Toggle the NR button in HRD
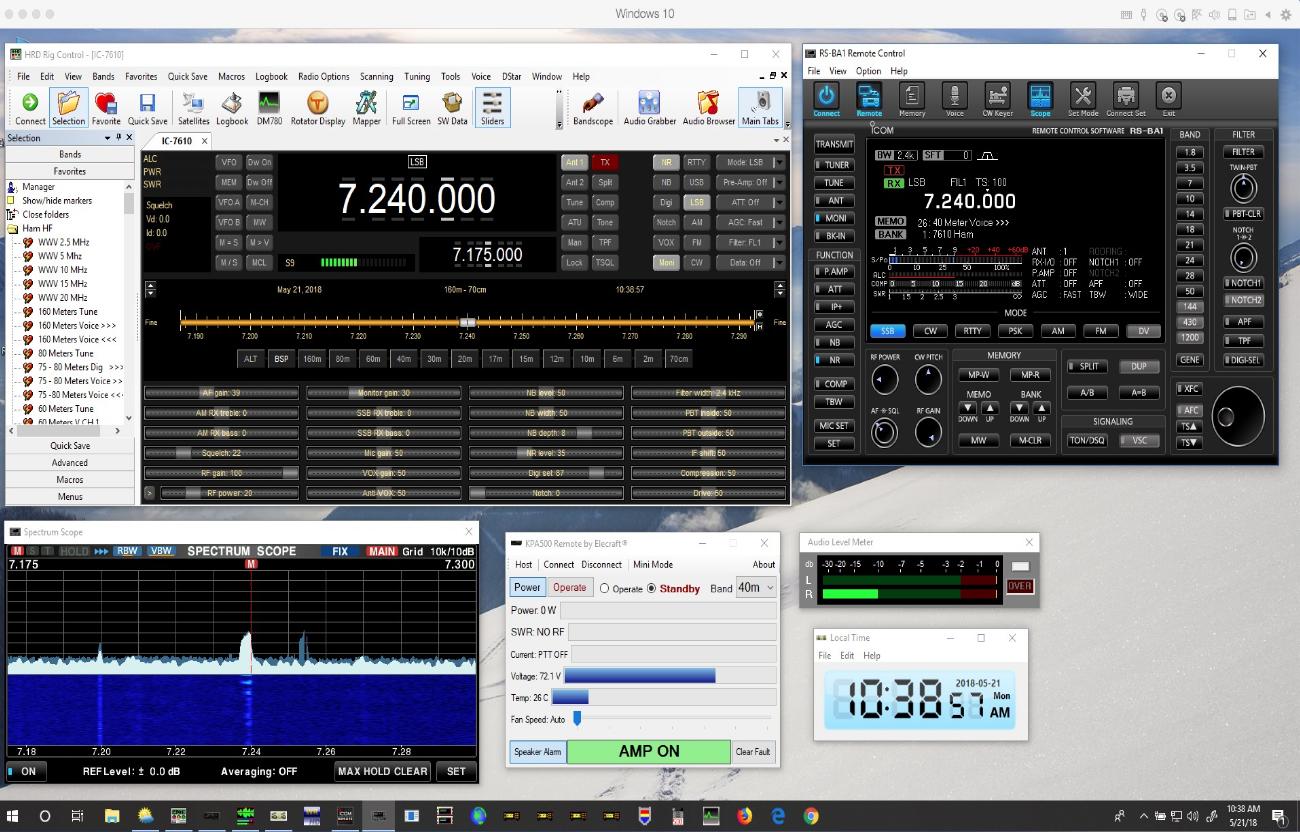 (x=666, y=162)
